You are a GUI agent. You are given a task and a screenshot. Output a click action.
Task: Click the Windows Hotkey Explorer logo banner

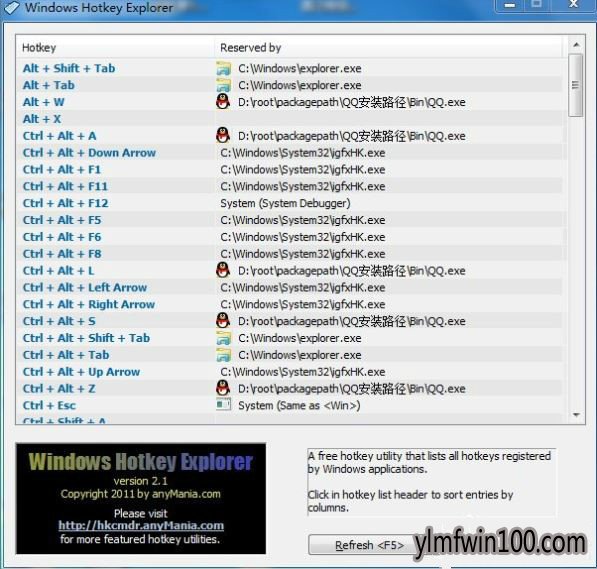point(141,498)
